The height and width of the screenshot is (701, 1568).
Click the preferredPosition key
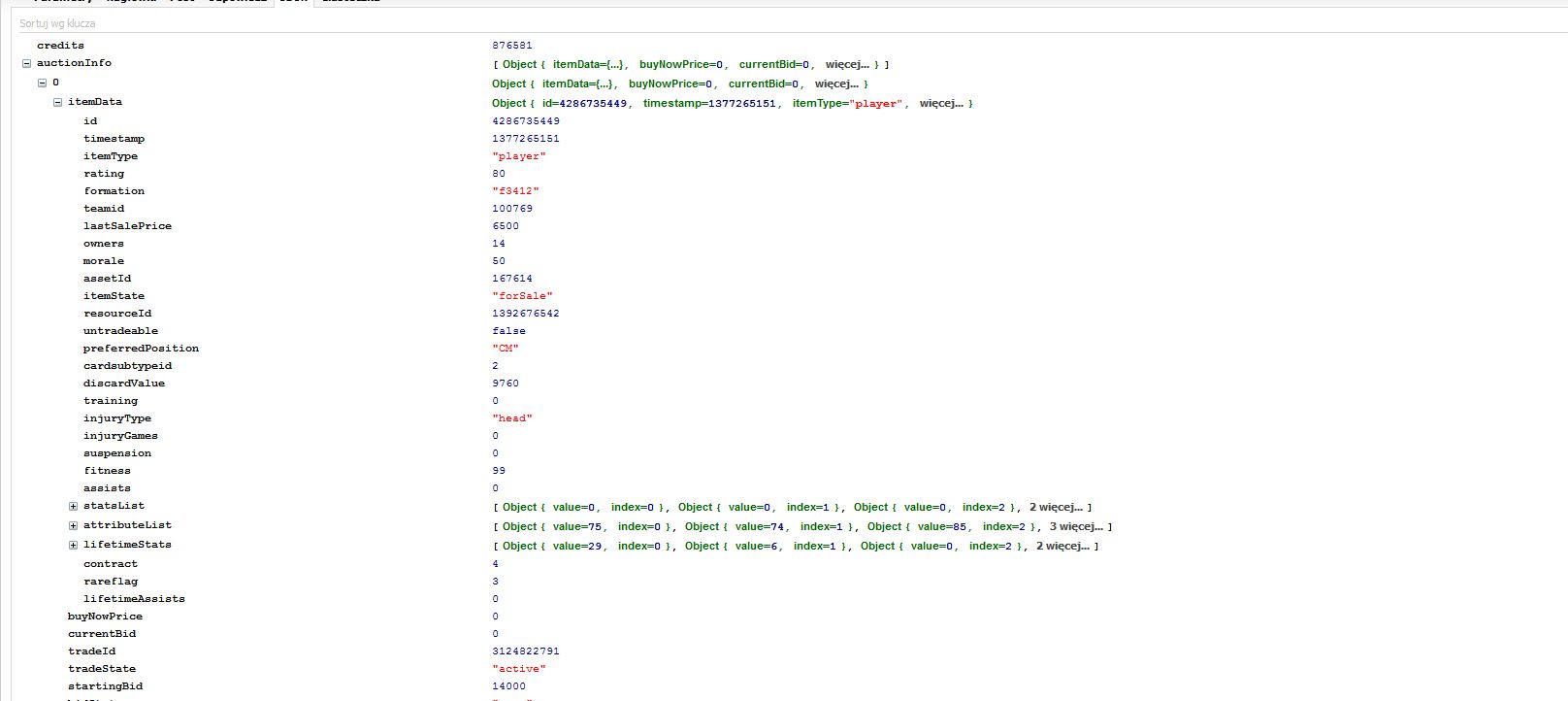pyautogui.click(x=141, y=349)
